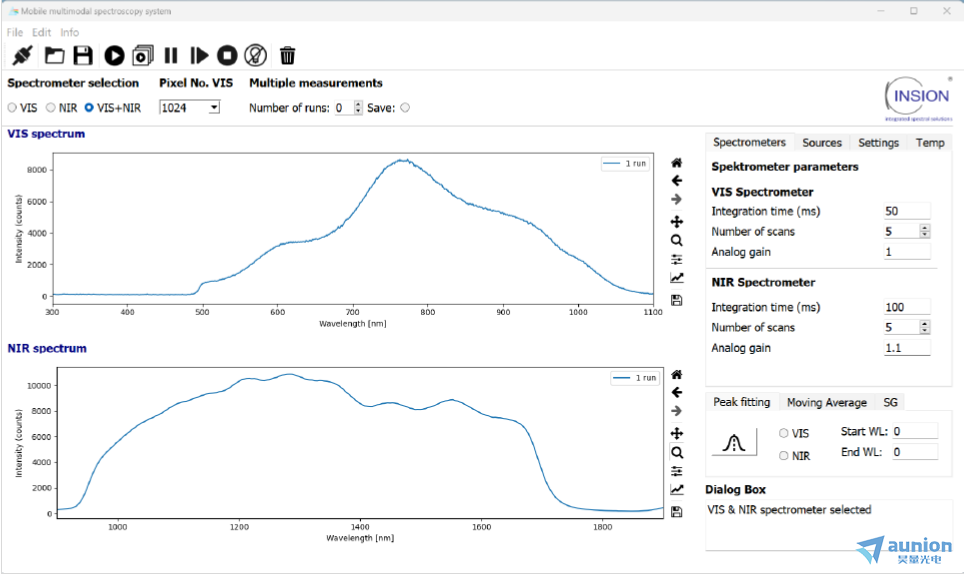Click the crossed-out light bulb icon

[255, 56]
